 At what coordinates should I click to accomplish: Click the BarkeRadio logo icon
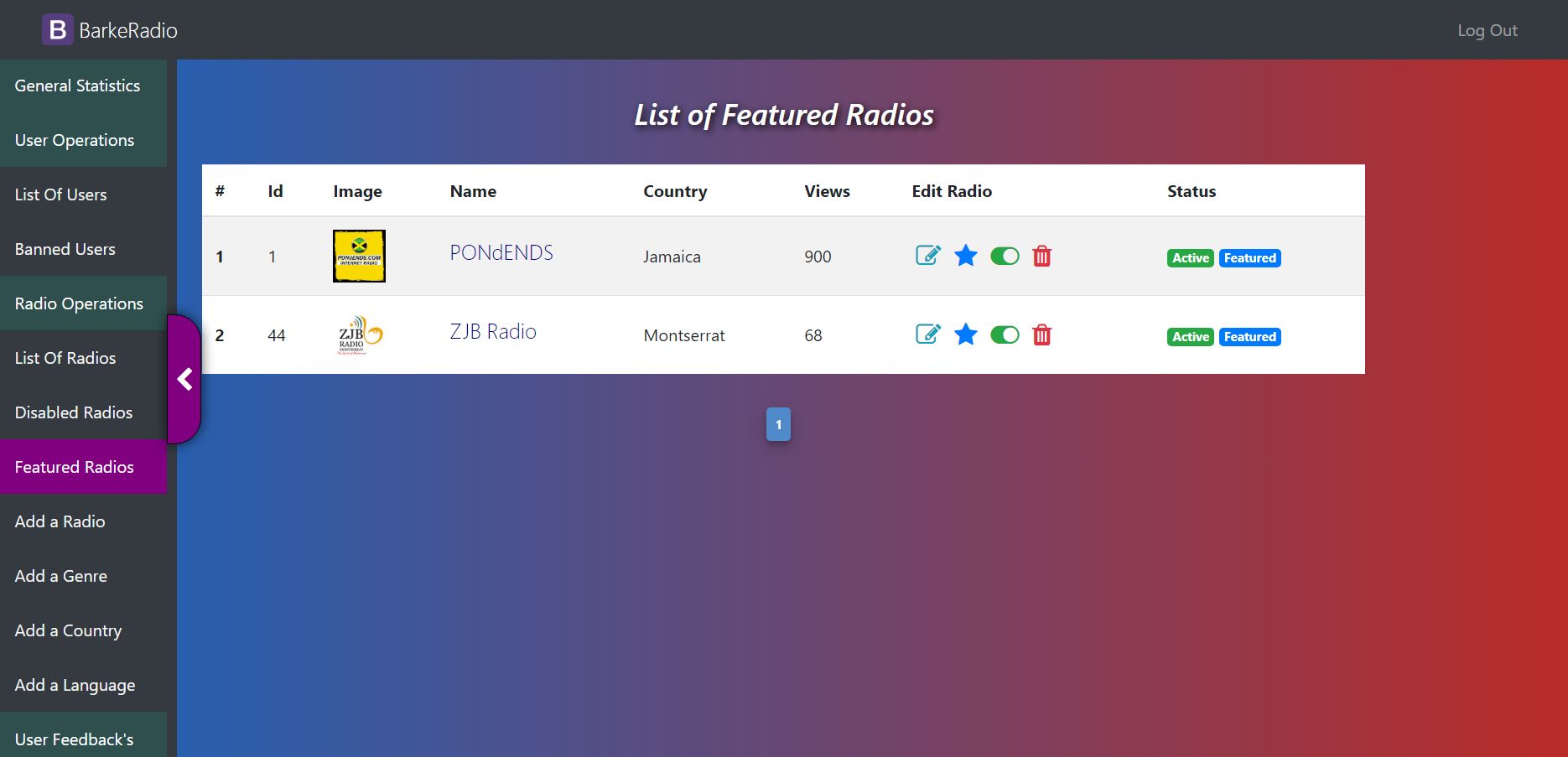coord(58,30)
